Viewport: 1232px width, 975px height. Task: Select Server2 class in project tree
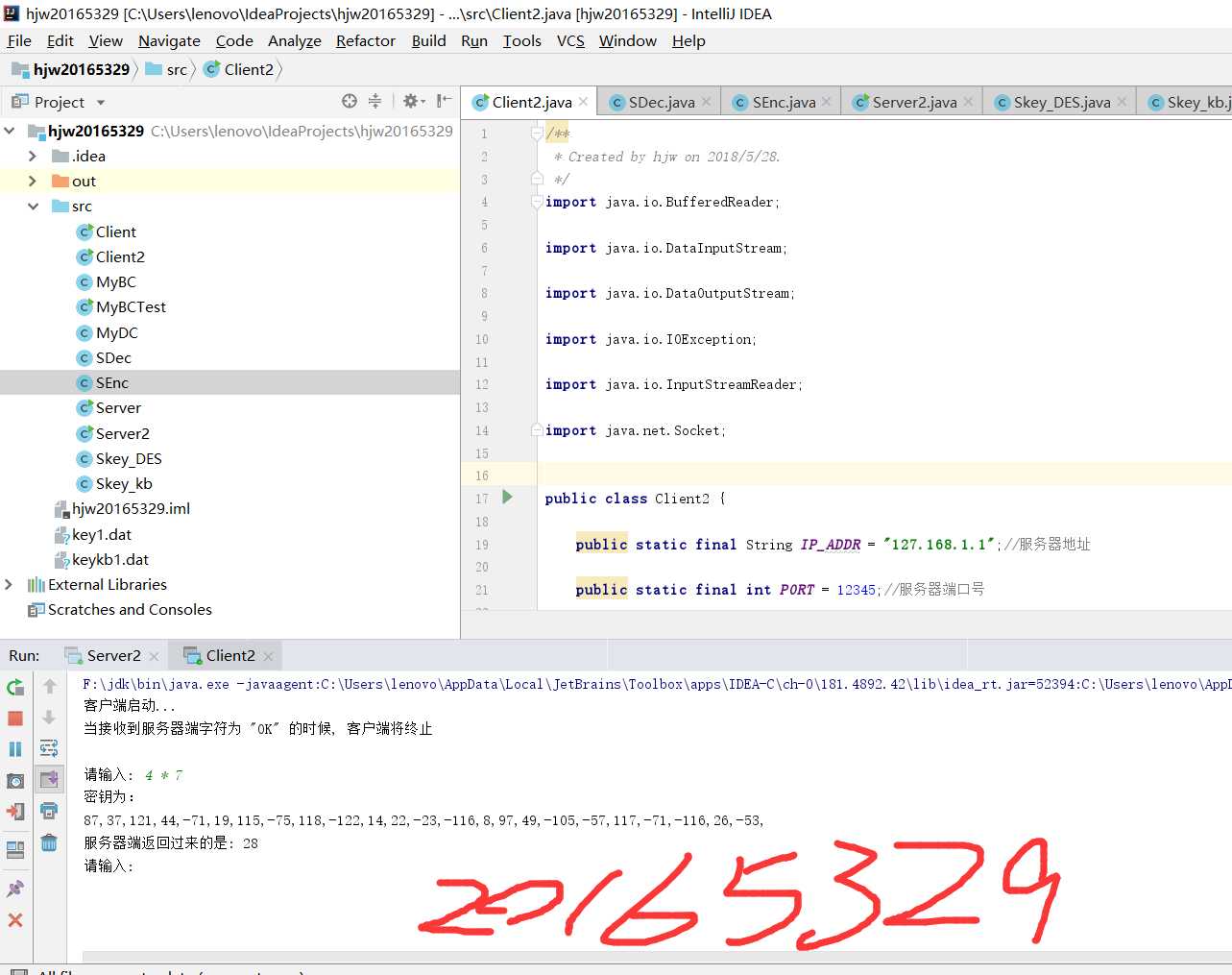point(113,433)
